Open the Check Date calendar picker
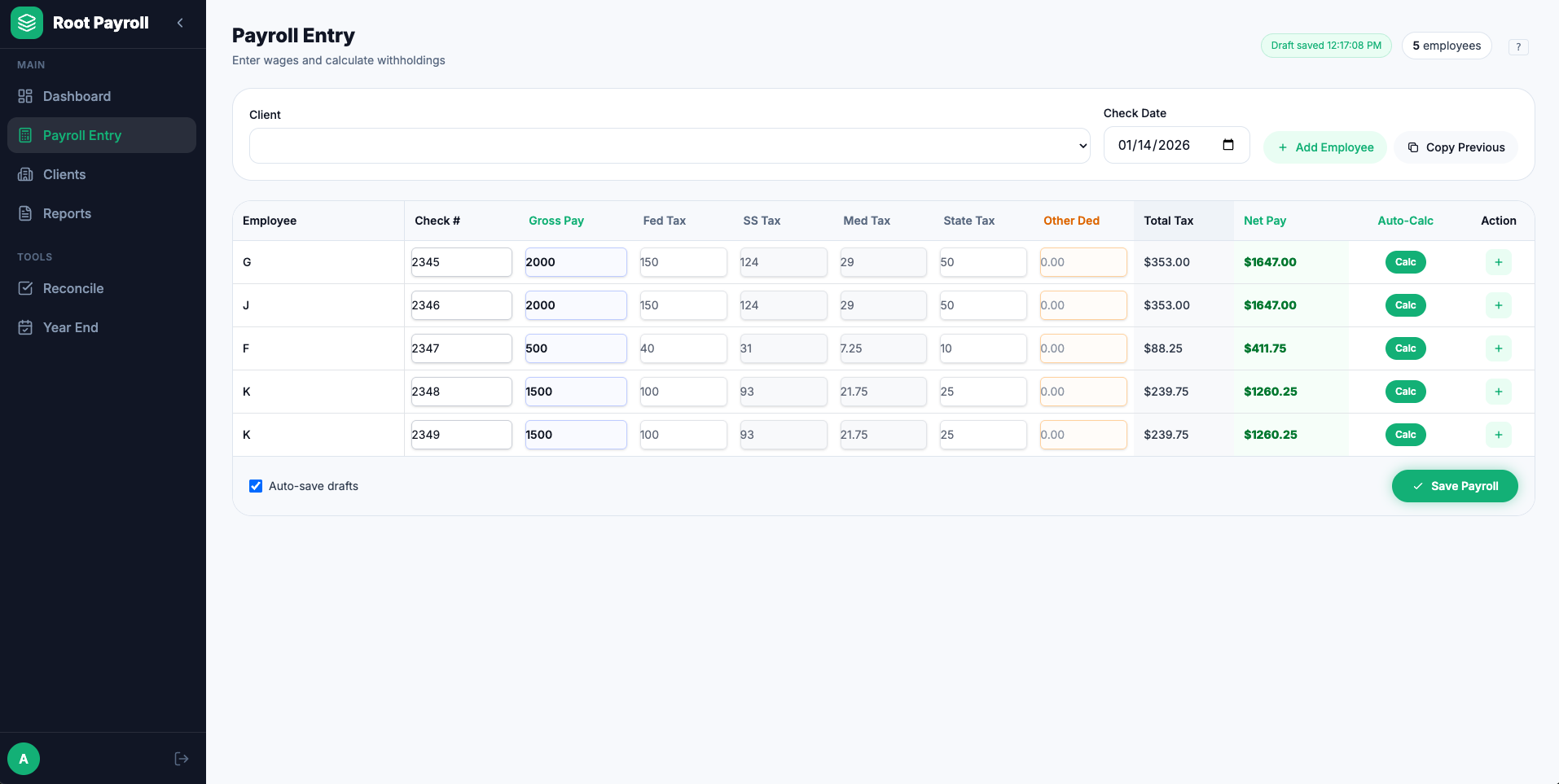This screenshot has height=784, width=1559. pyautogui.click(x=1230, y=144)
